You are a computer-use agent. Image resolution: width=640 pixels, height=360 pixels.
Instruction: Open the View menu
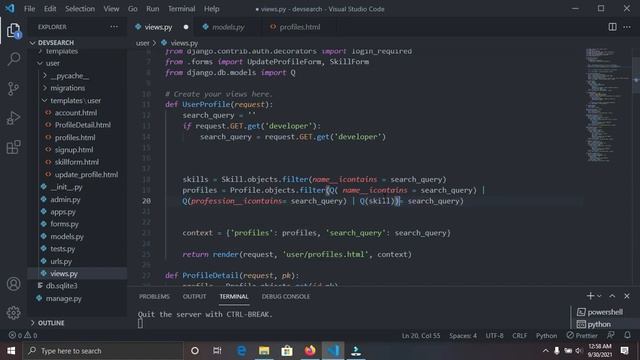click(111, 9)
